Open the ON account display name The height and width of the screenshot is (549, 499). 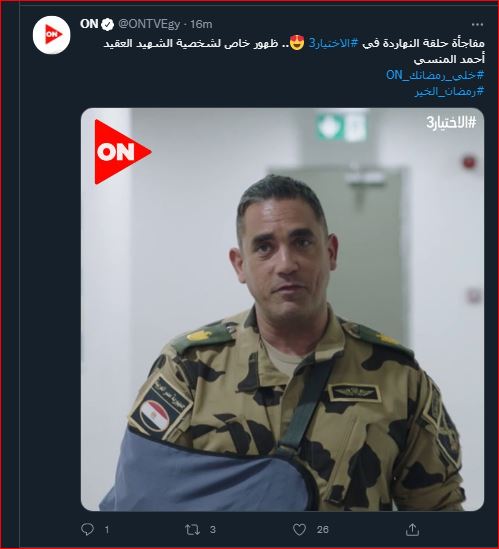(x=89, y=24)
